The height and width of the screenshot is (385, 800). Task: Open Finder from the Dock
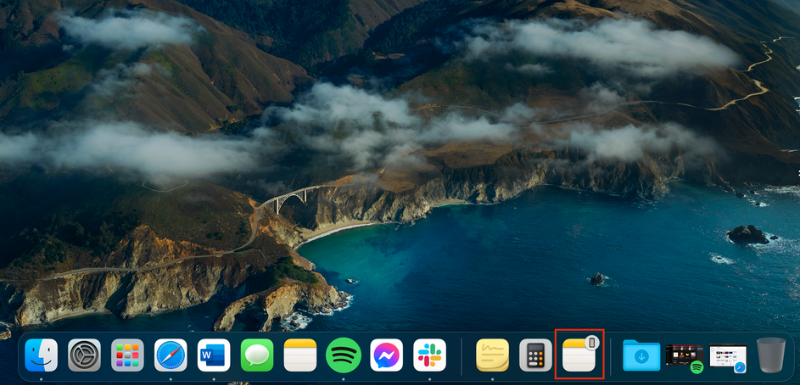click(41, 355)
